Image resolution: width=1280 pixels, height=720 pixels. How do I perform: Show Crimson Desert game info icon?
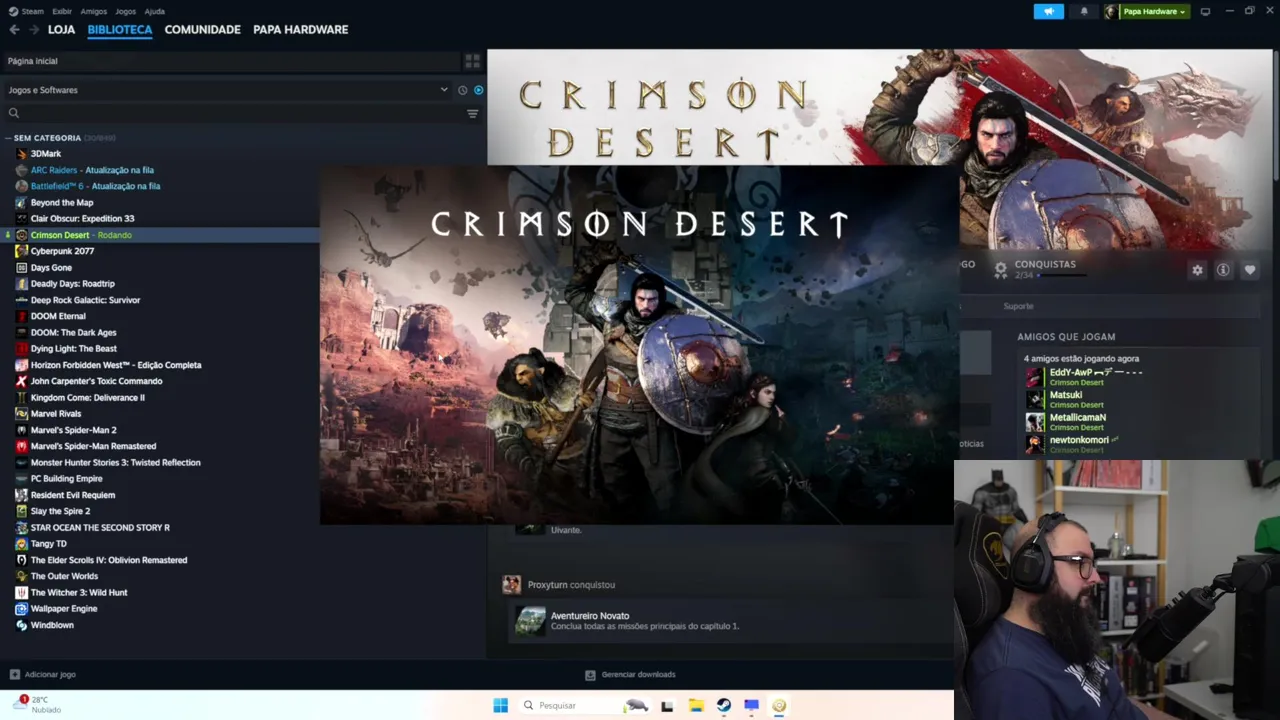[1222, 270]
